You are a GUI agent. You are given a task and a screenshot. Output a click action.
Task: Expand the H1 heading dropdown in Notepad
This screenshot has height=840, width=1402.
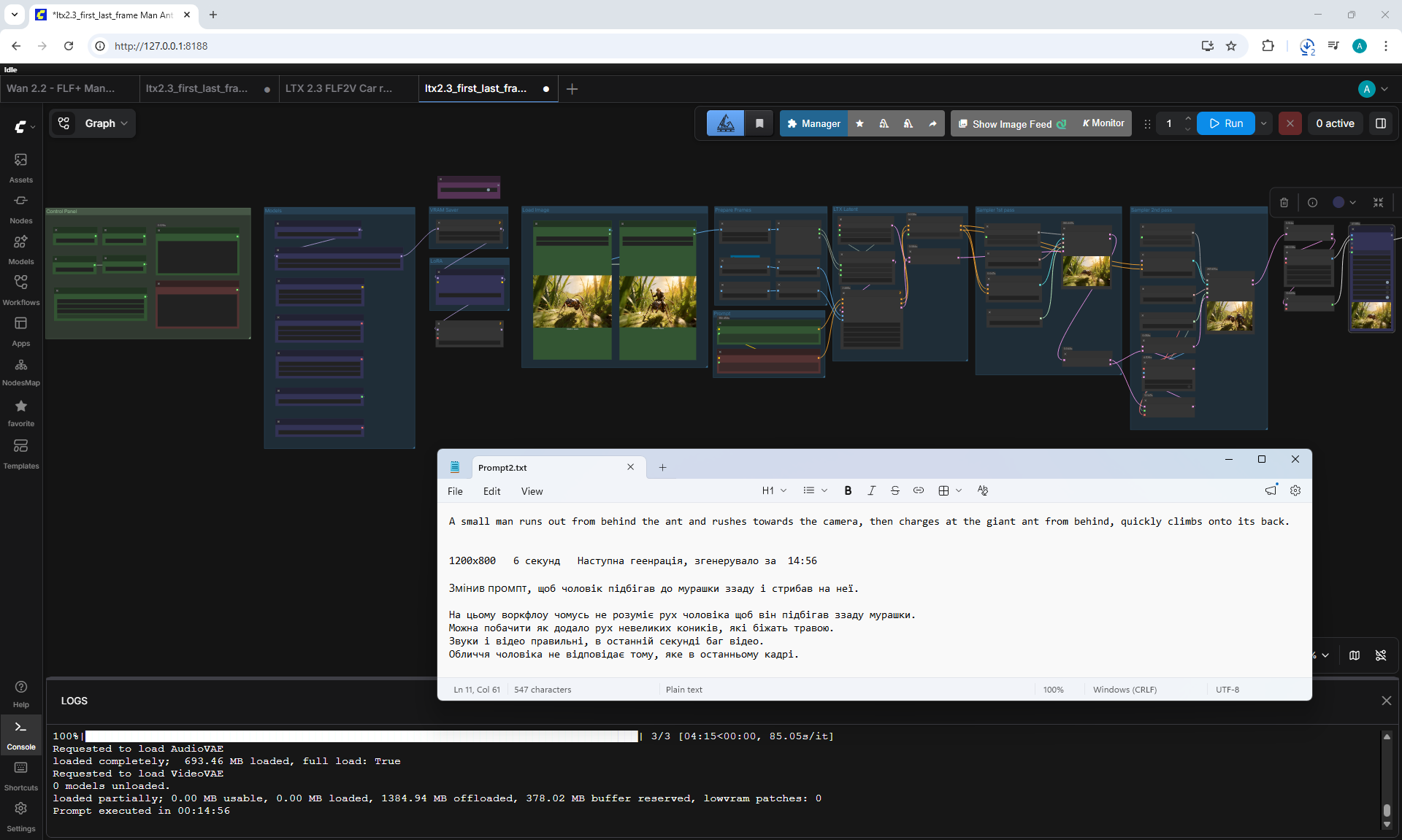coord(774,490)
